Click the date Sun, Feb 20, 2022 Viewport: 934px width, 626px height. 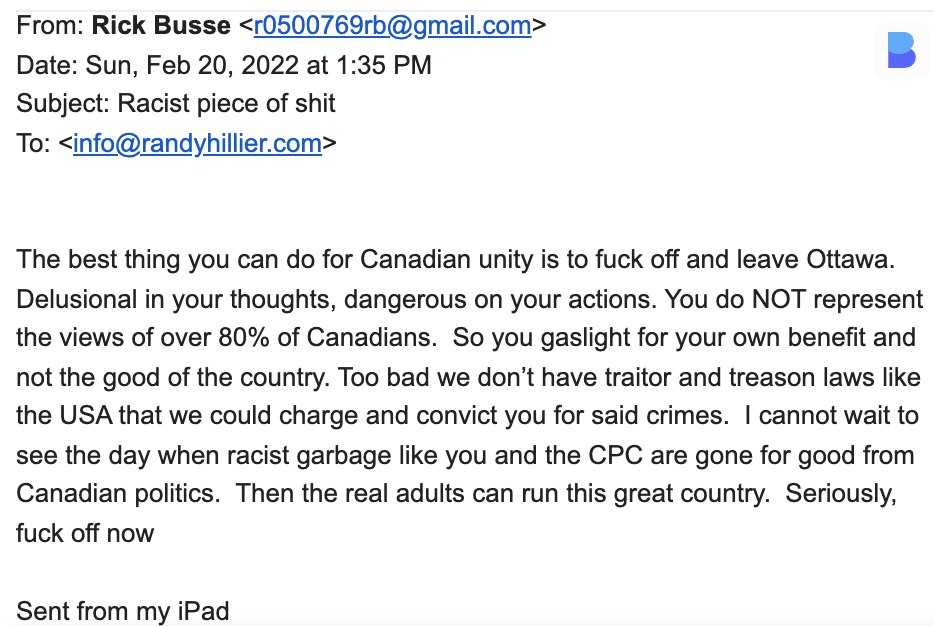tap(192, 66)
